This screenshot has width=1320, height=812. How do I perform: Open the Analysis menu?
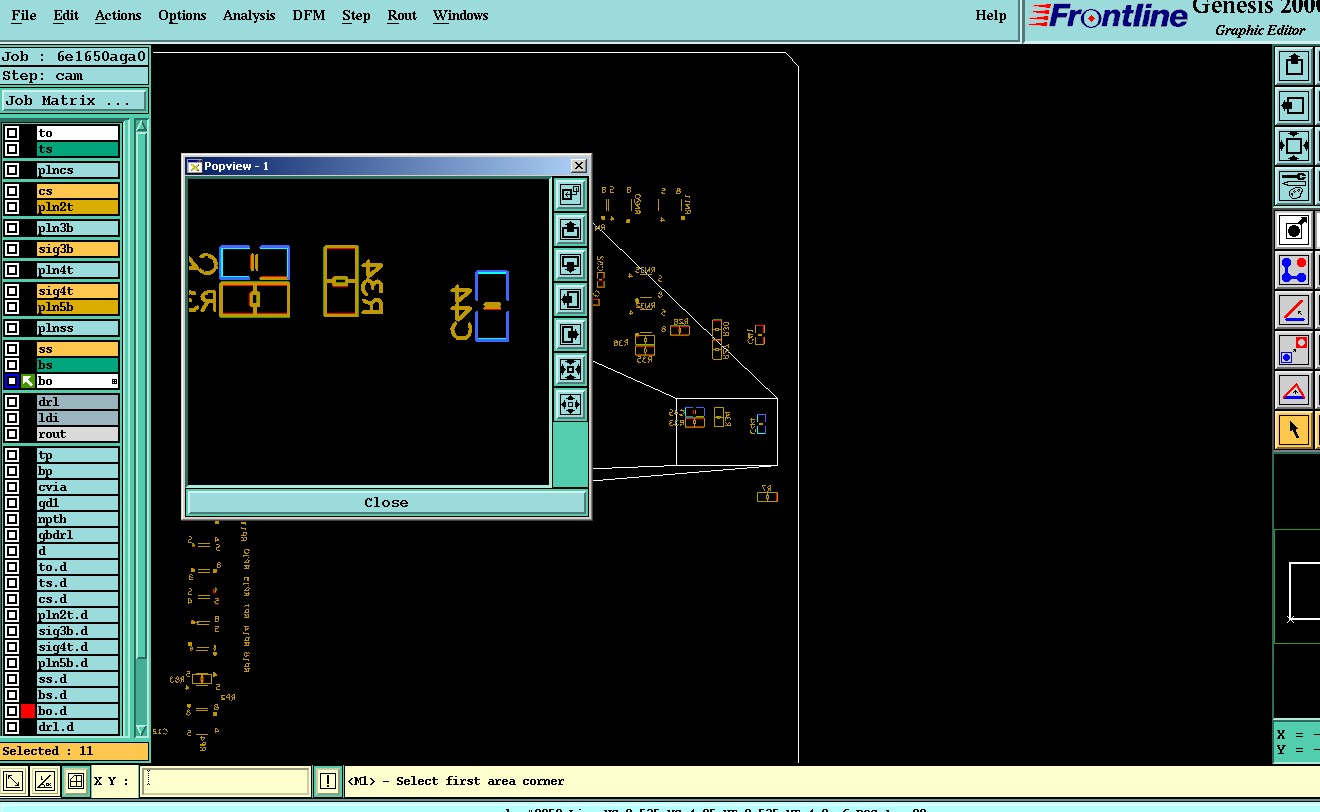click(x=249, y=15)
